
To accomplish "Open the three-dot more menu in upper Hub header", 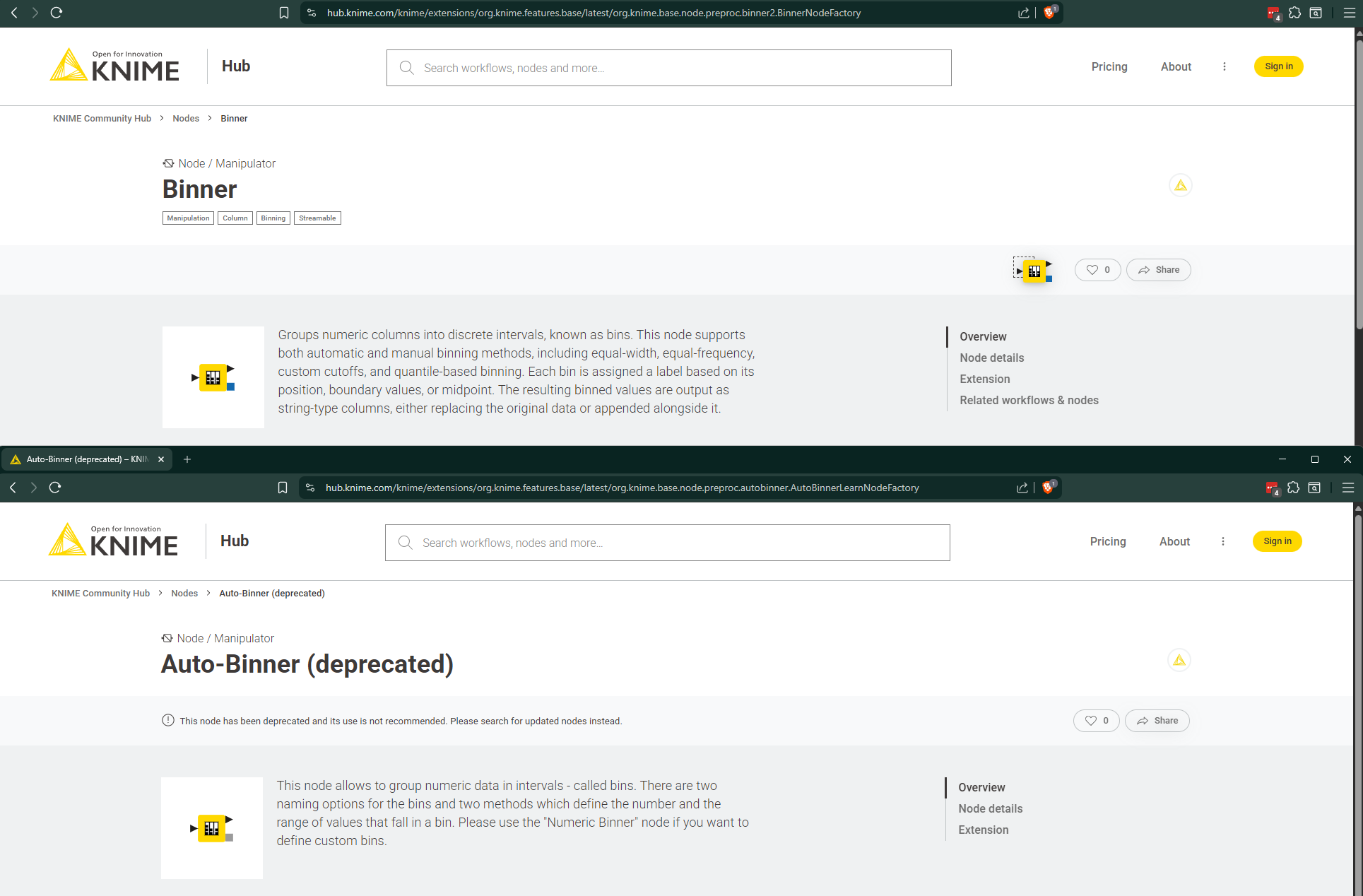I will 1225,66.
